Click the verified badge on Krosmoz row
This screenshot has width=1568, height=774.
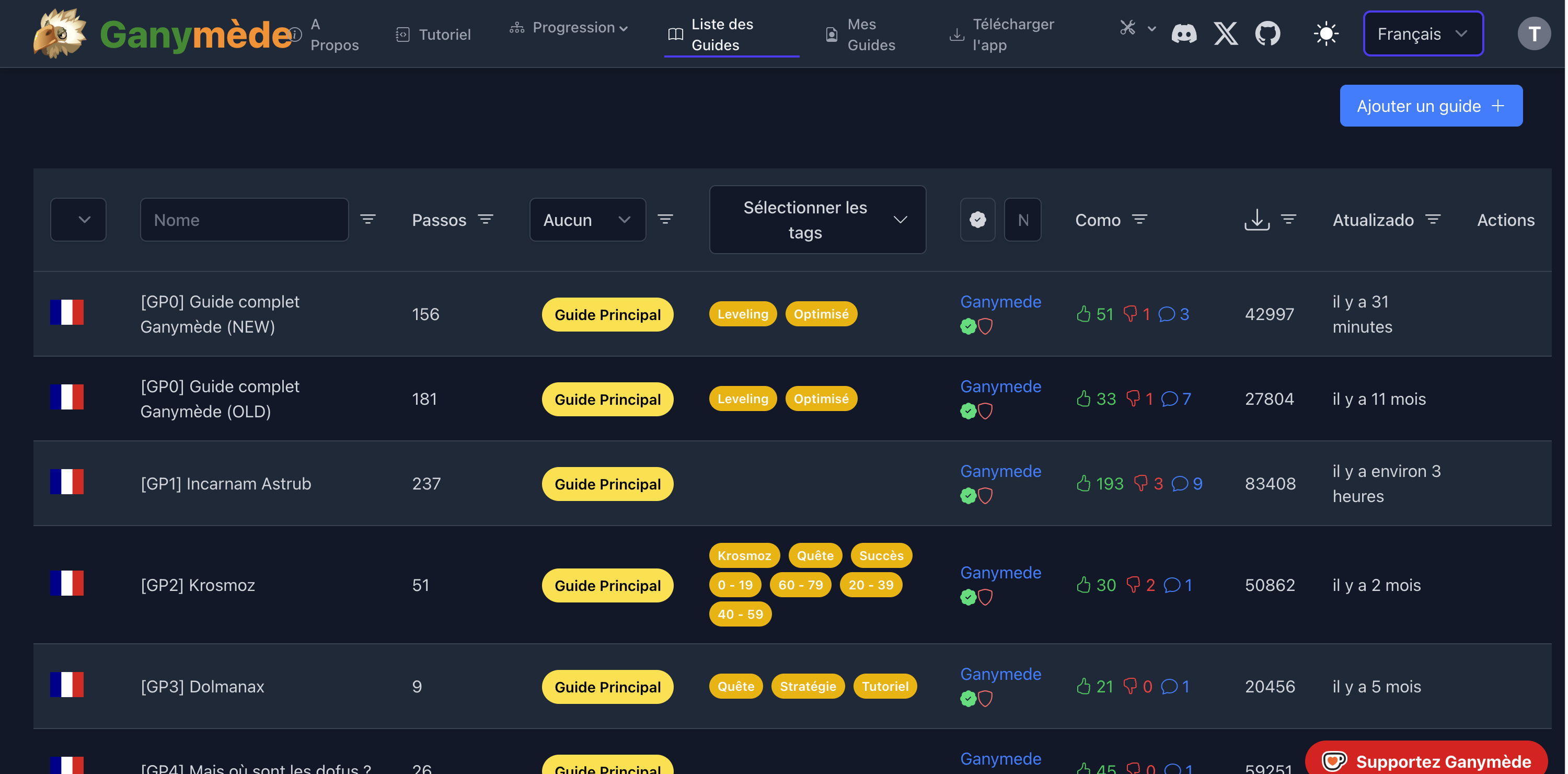968,597
